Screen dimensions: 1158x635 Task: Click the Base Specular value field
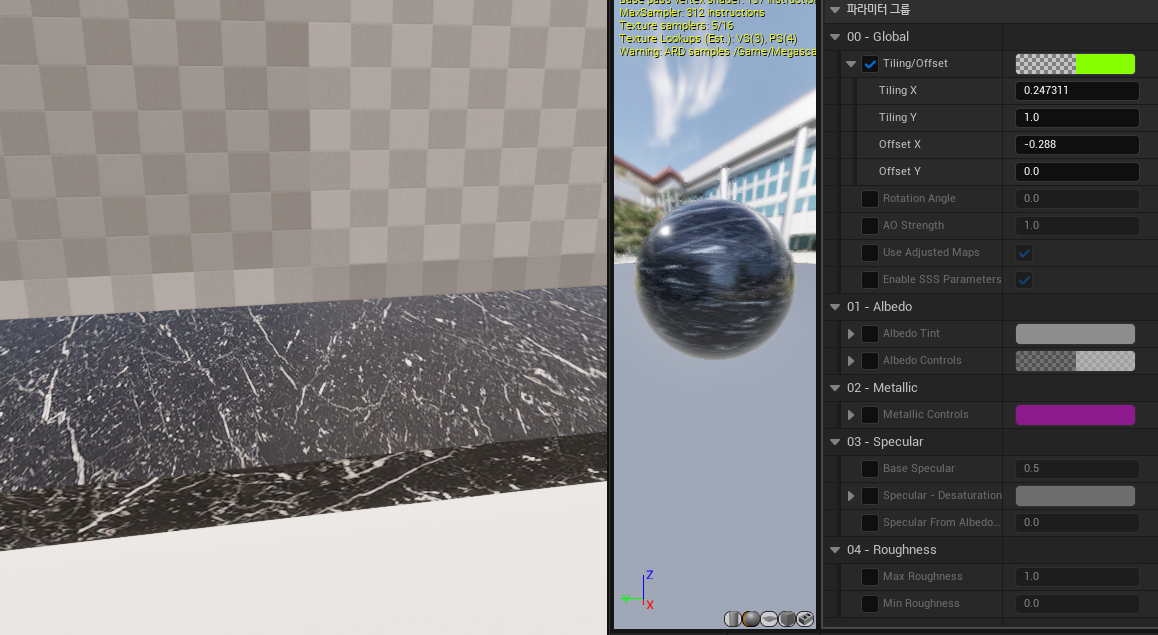[1078, 469]
